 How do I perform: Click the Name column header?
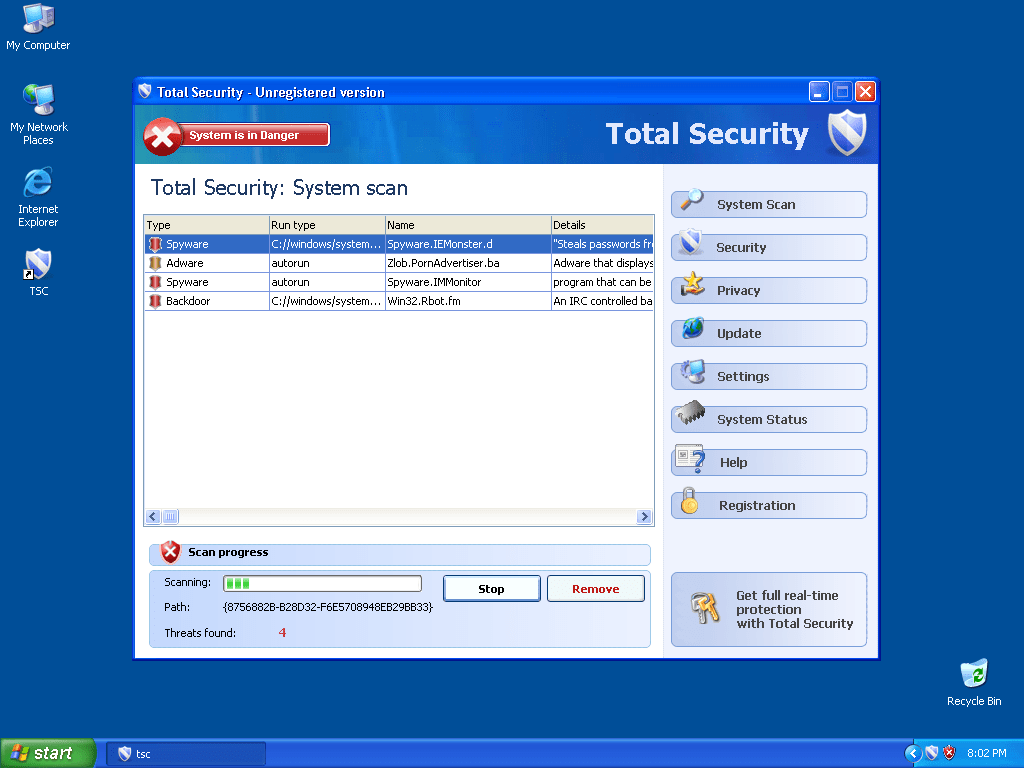pyautogui.click(x=467, y=225)
